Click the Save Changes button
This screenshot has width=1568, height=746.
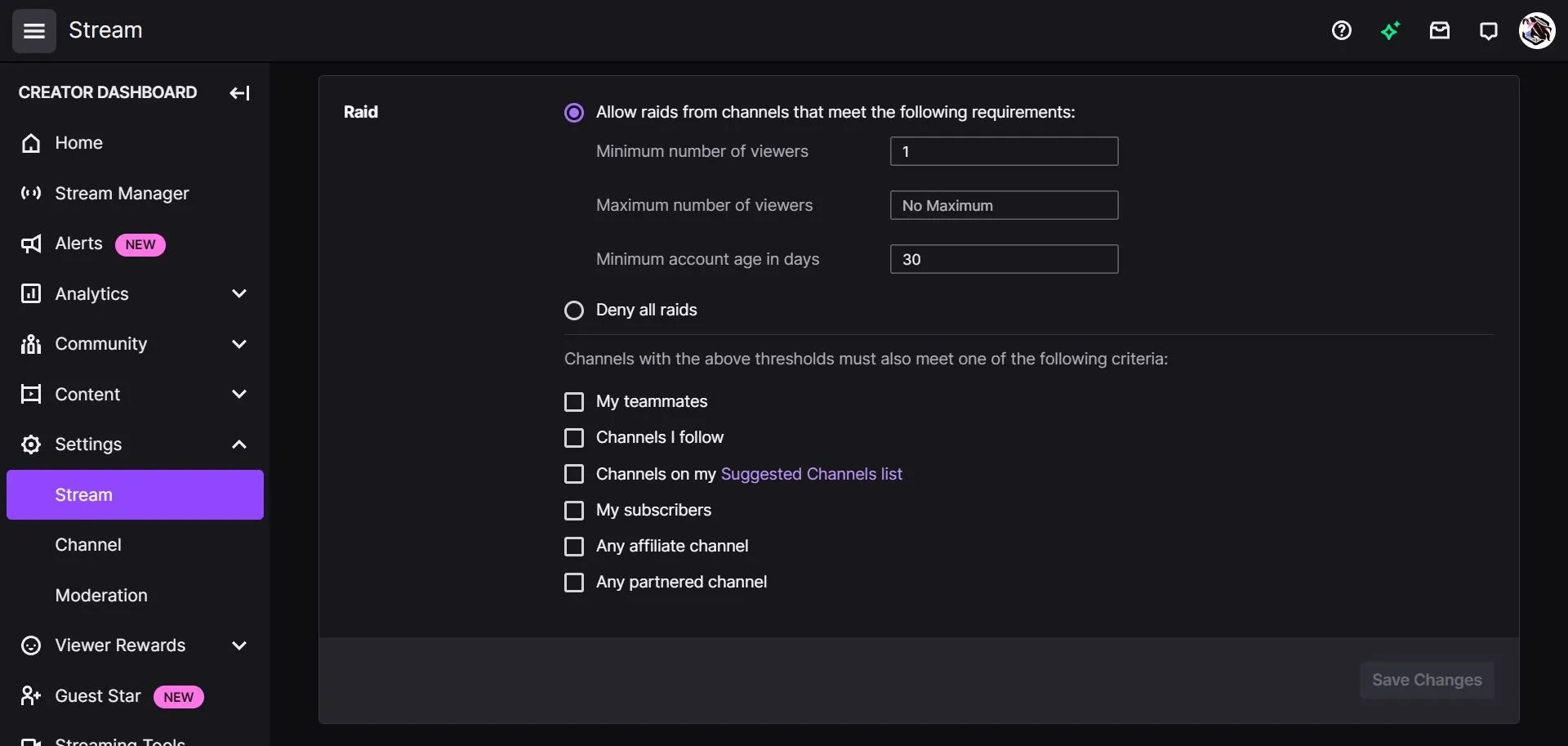1426,680
